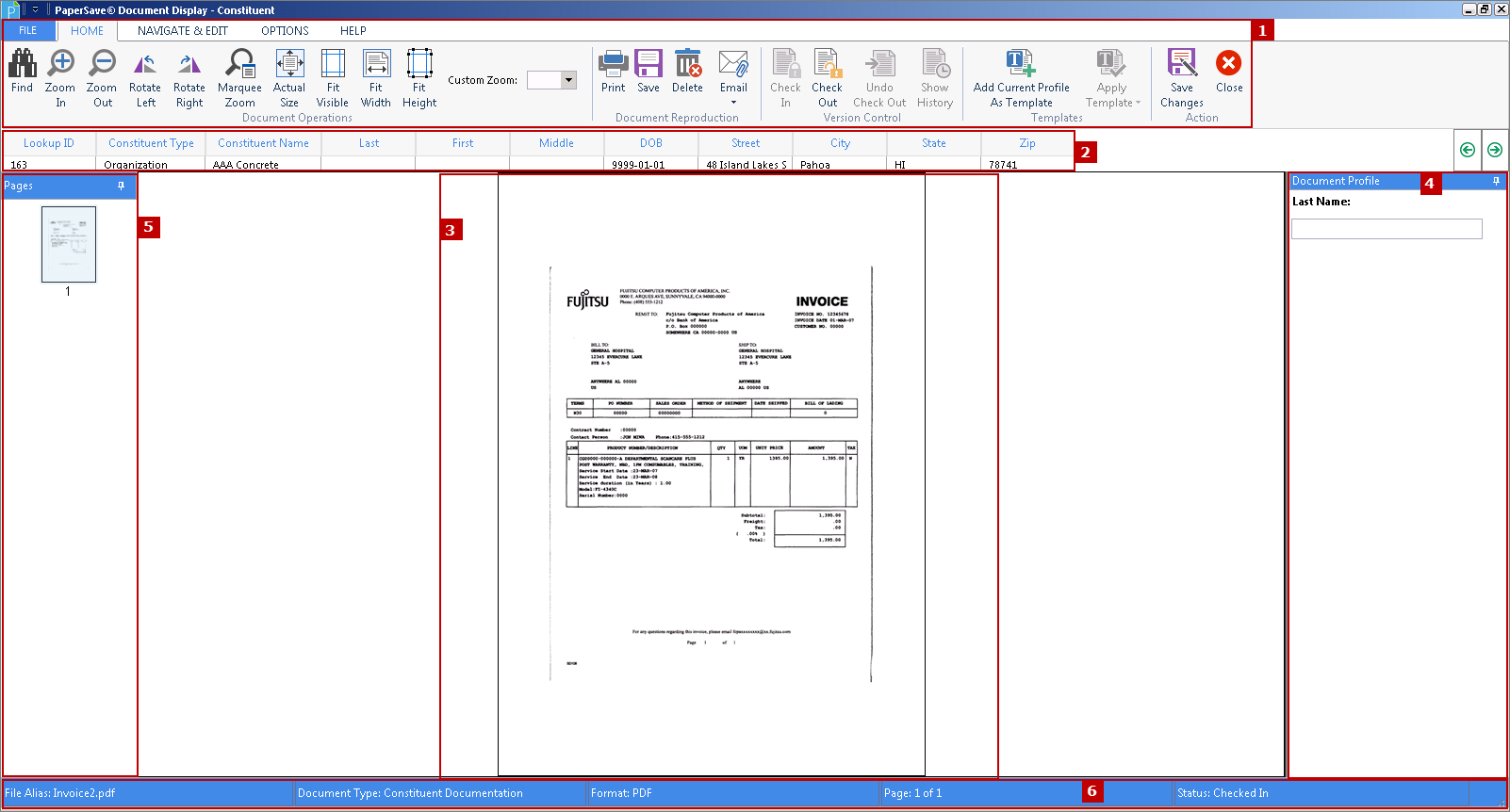Click the Find binoculars icon
The image size is (1510, 812).
tap(23, 63)
